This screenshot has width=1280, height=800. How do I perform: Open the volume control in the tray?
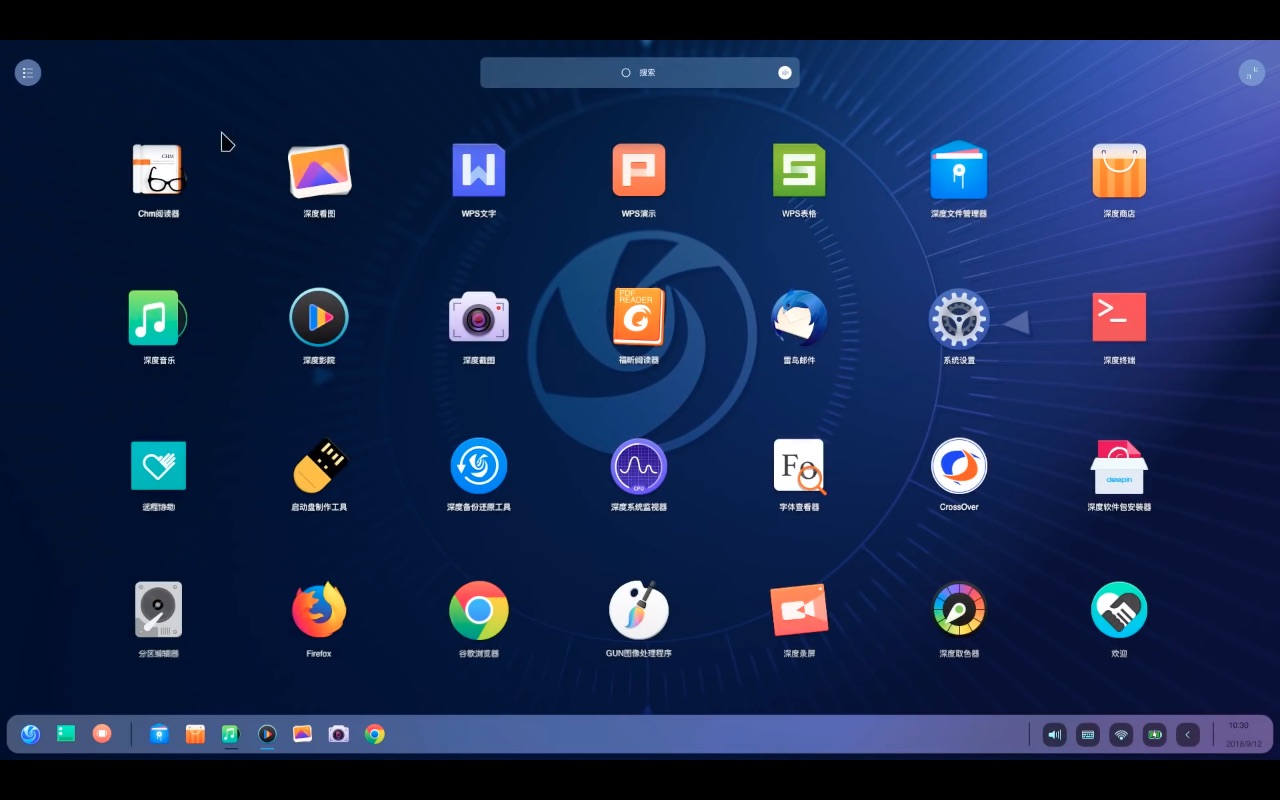tap(1055, 735)
